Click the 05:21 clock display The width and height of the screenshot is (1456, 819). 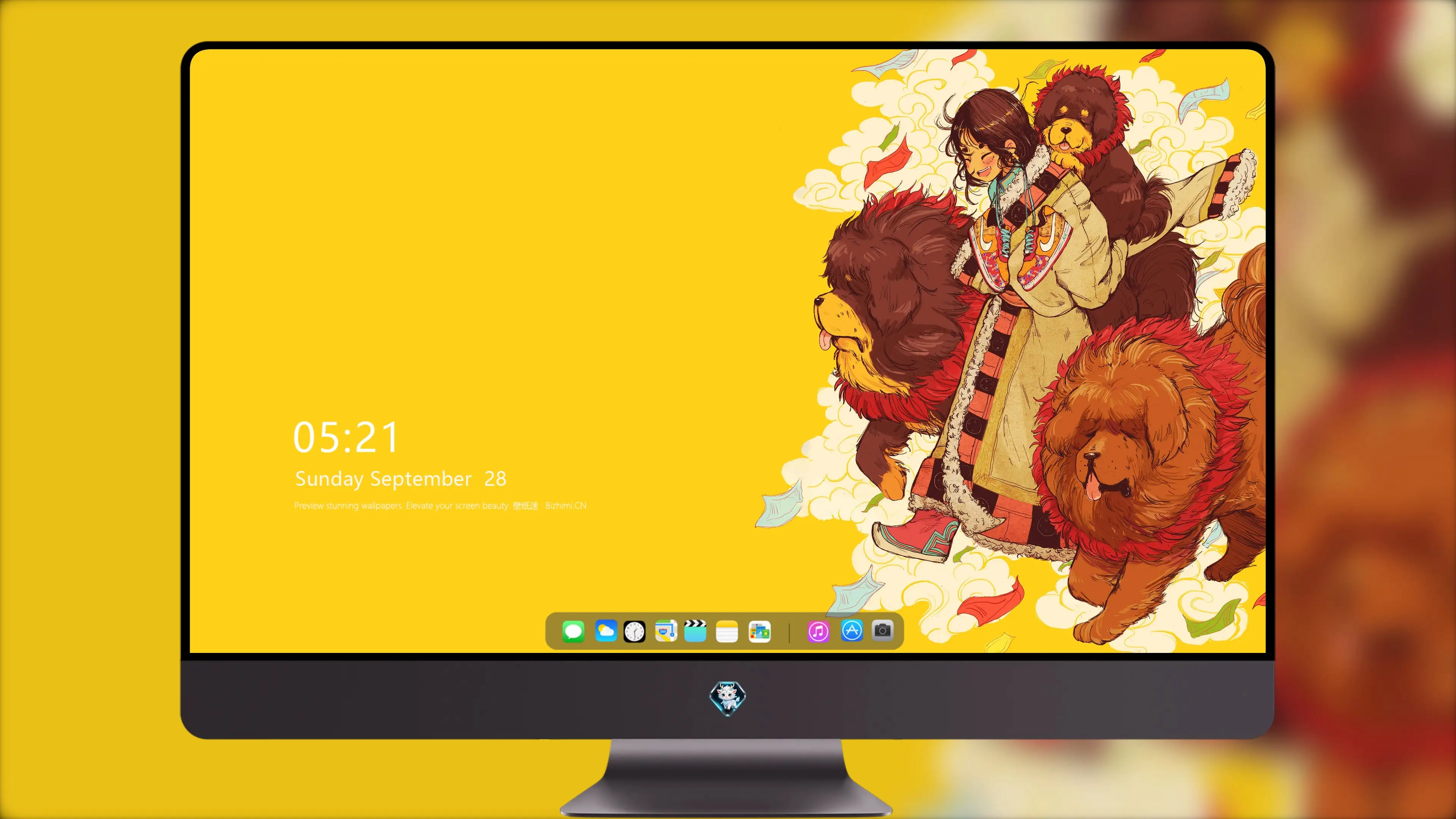(346, 438)
